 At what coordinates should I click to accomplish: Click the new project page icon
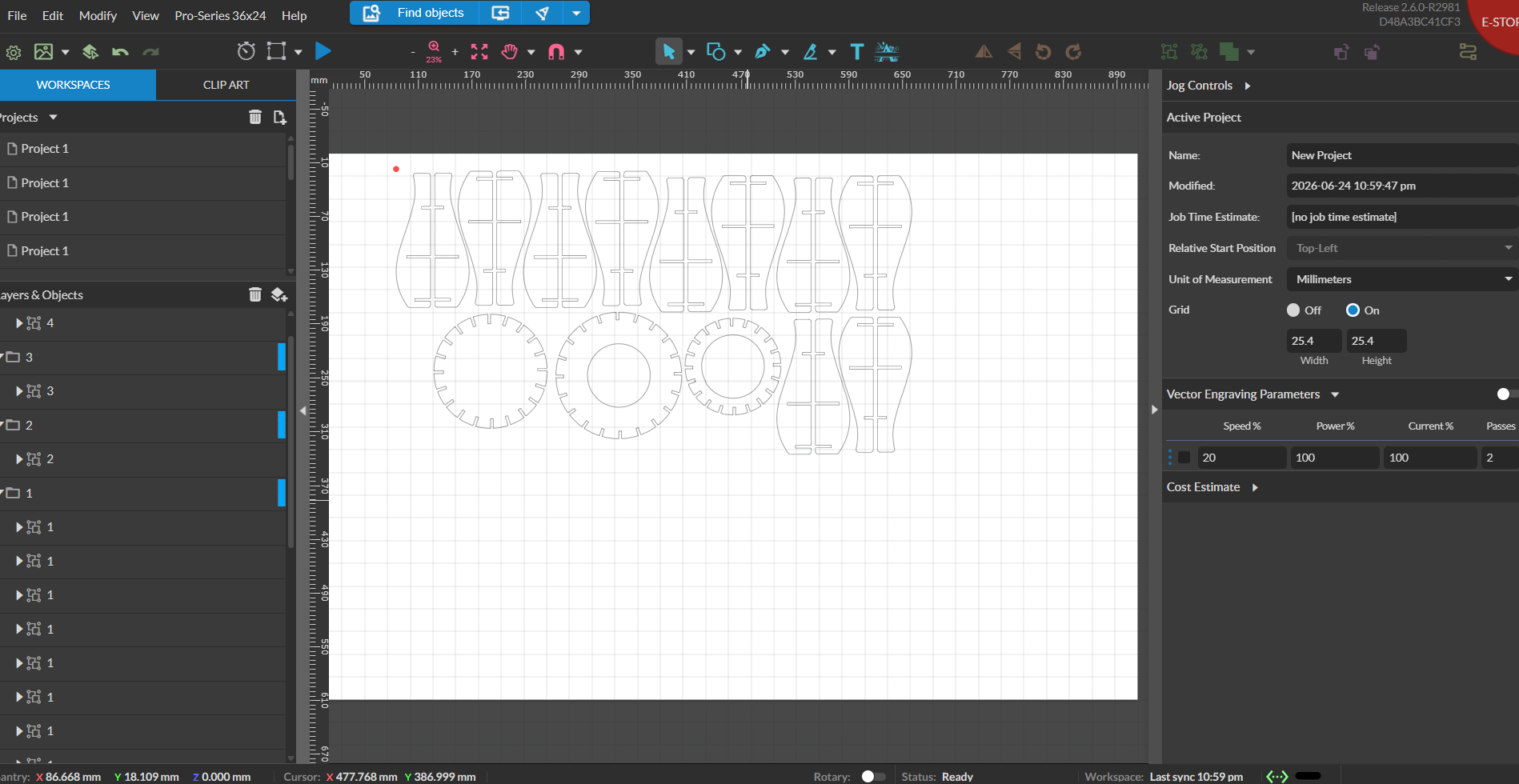coord(279,118)
